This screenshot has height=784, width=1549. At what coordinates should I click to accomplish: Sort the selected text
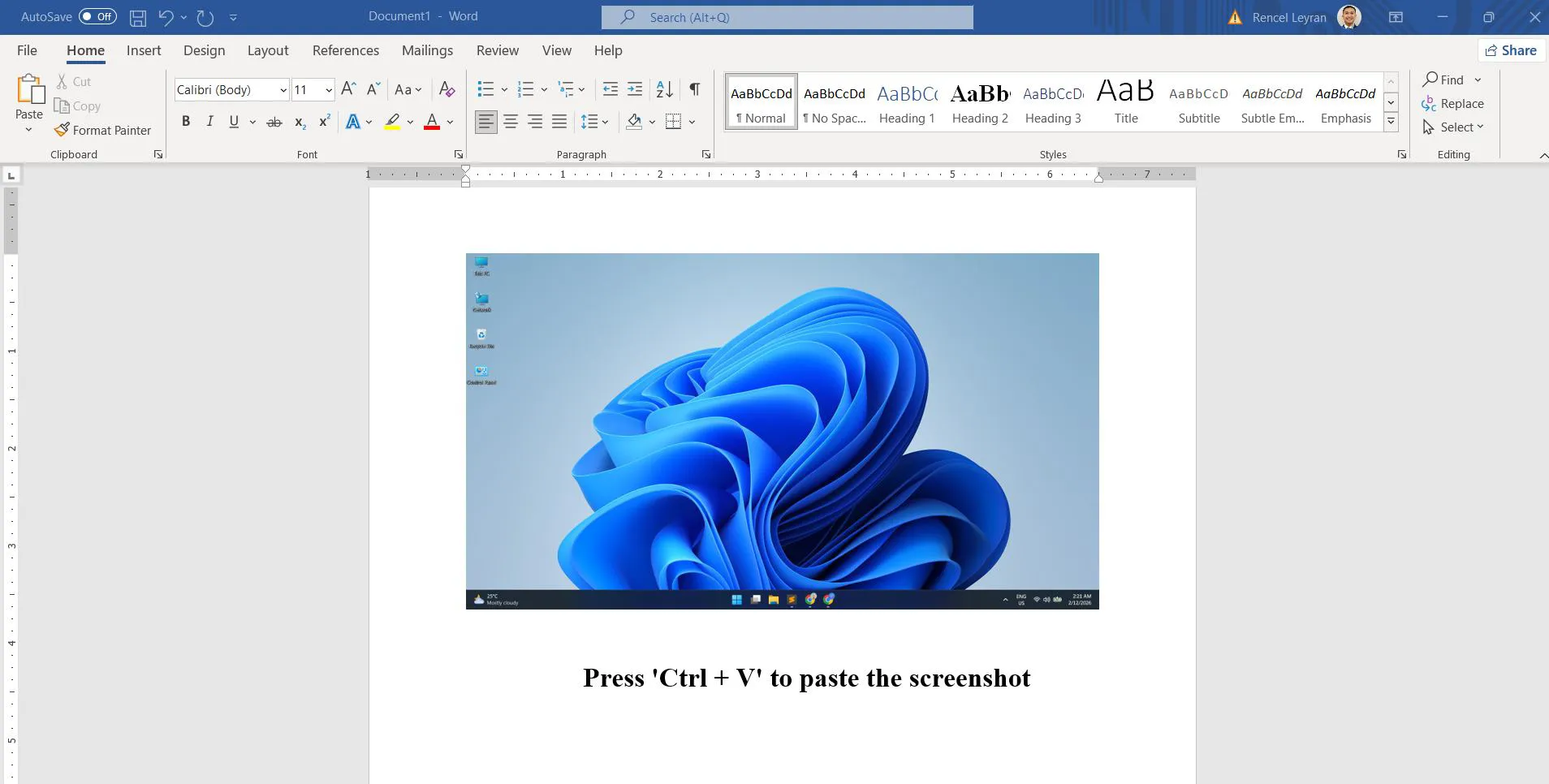pyautogui.click(x=663, y=89)
